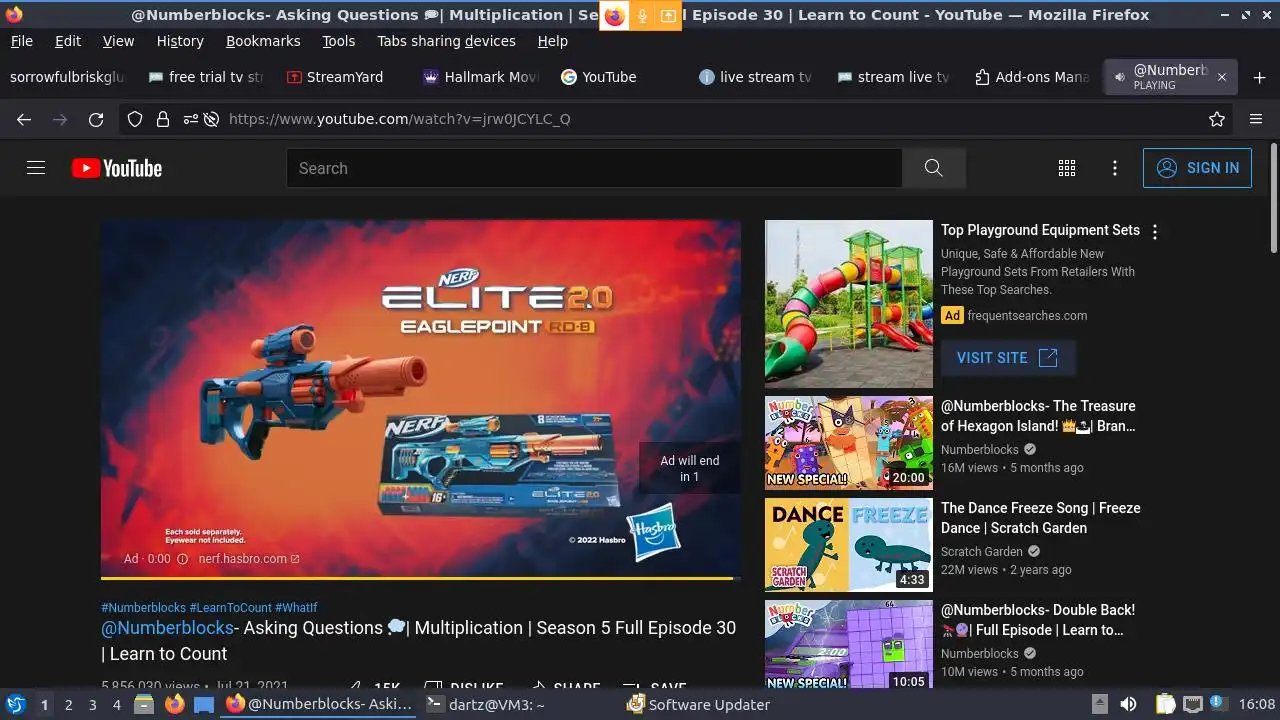Open YouTube settings three-dot menu

coord(1115,168)
